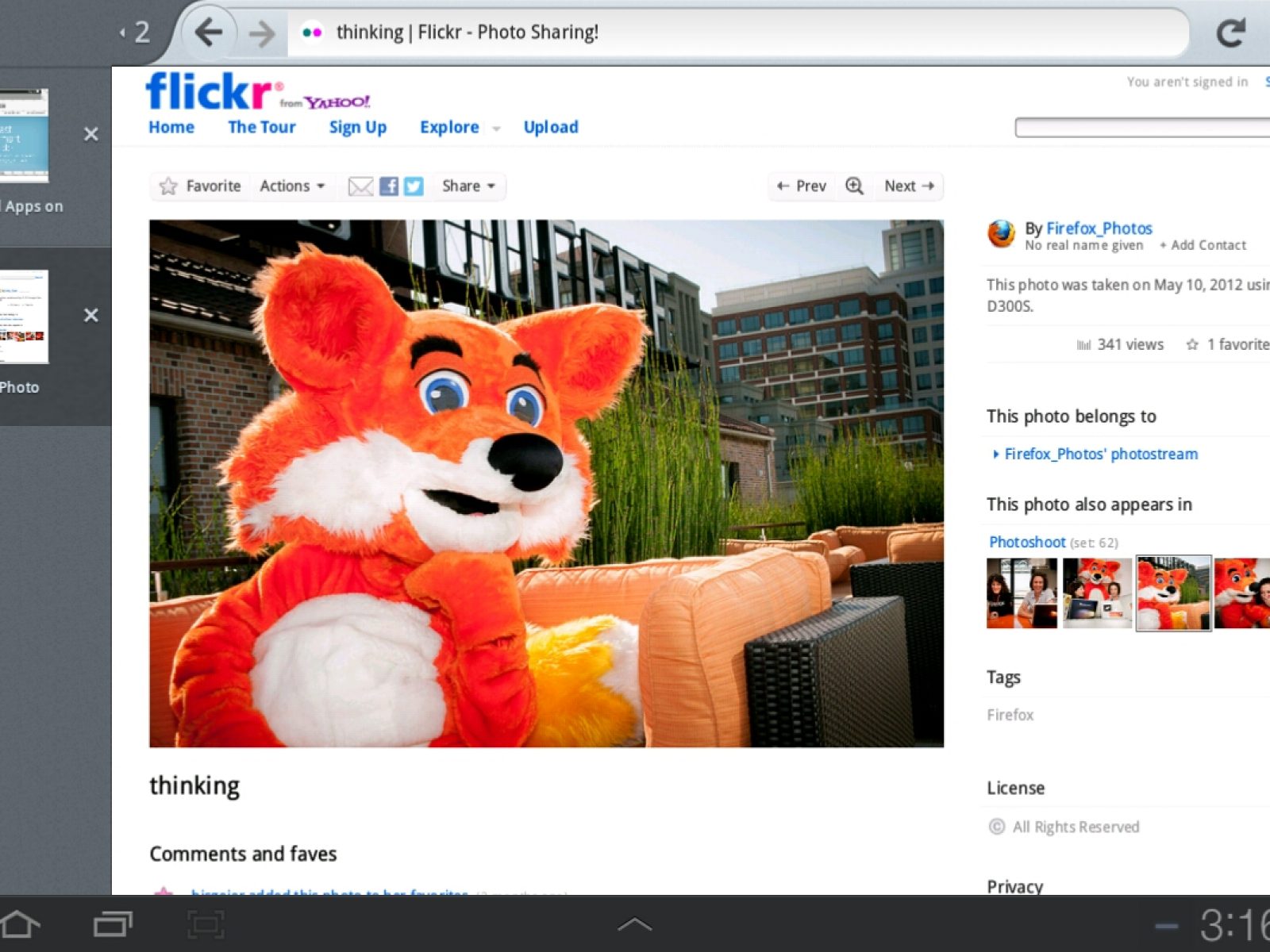Tap the Android home icon
Viewport: 1270px width, 952px height.
tap(21, 924)
